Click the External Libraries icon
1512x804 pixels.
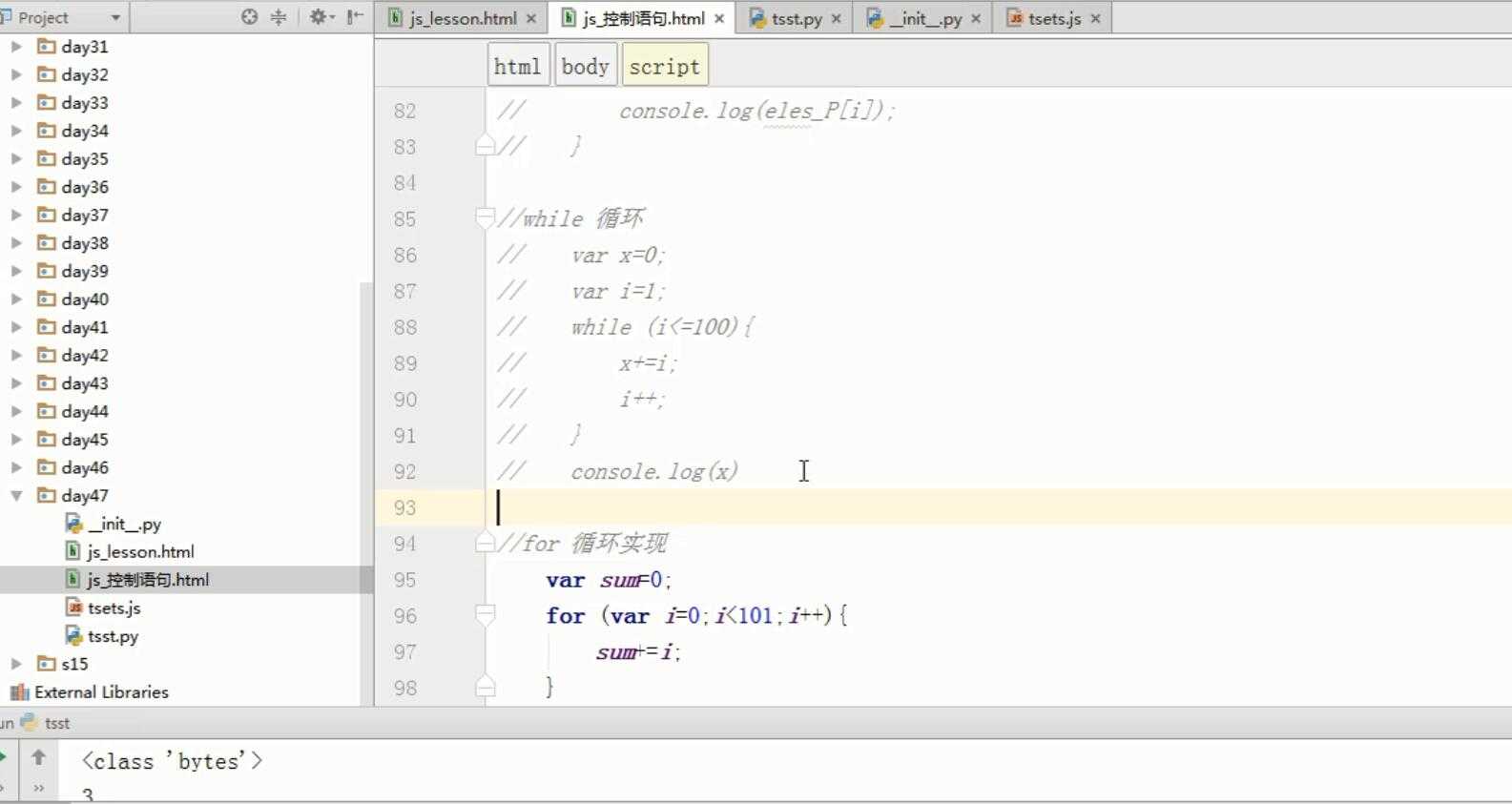(x=19, y=691)
